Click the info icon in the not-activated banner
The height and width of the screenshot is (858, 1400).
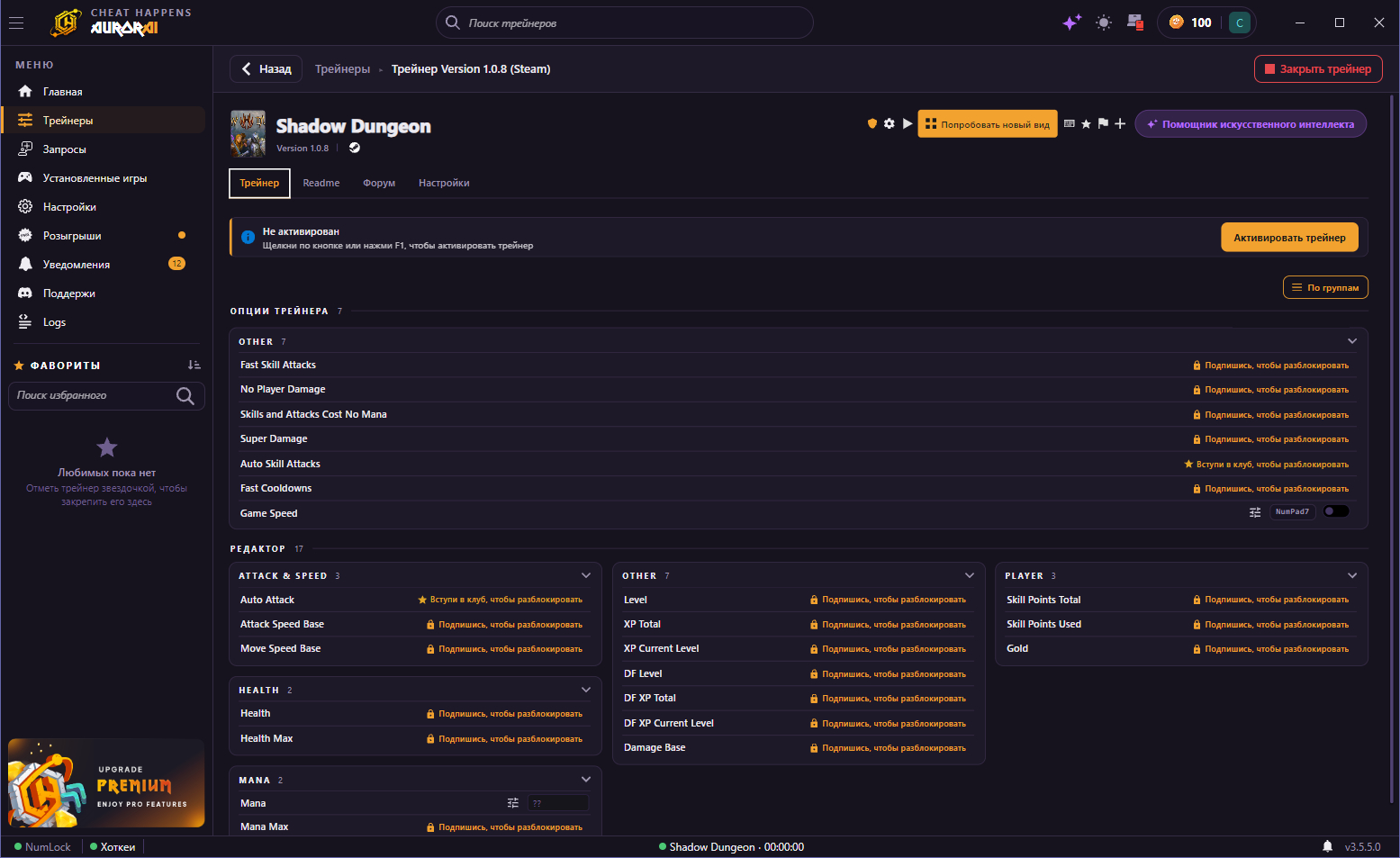[x=248, y=237]
